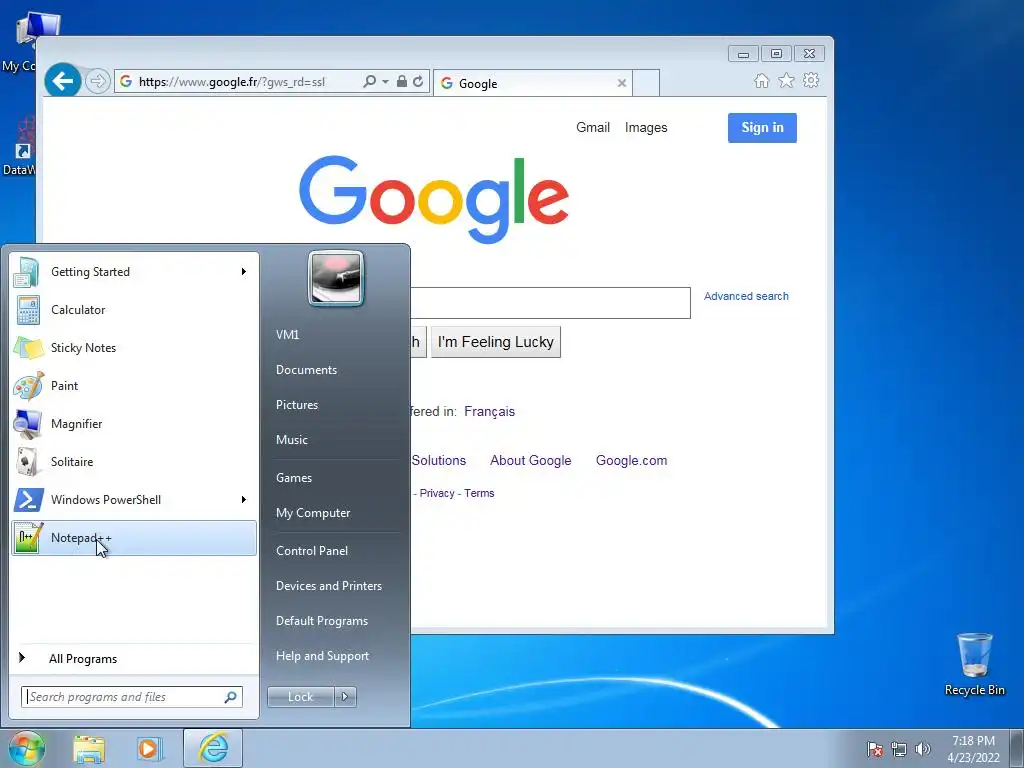Open a new blank tab in Internet Explorer
1024x768 pixels.
646,83
